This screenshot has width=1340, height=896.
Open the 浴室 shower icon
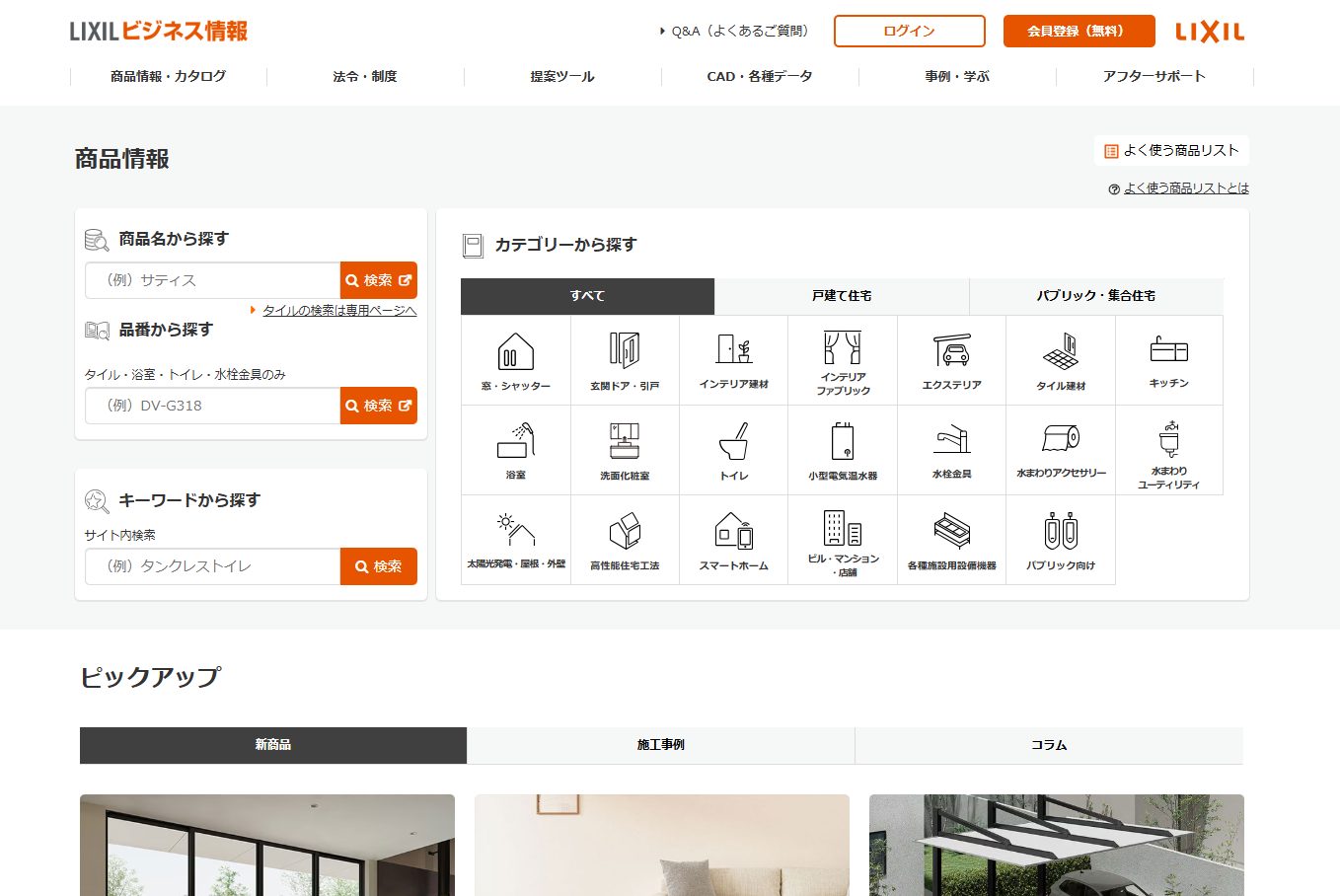(x=515, y=450)
